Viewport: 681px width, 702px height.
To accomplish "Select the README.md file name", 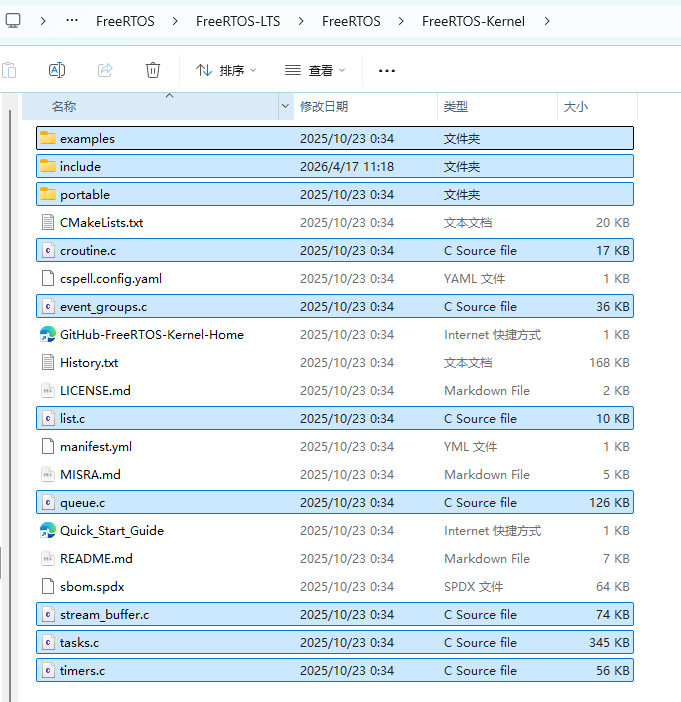I will pyautogui.click(x=96, y=558).
